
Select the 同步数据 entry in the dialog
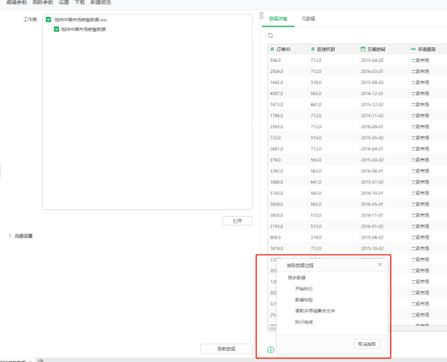click(296, 278)
